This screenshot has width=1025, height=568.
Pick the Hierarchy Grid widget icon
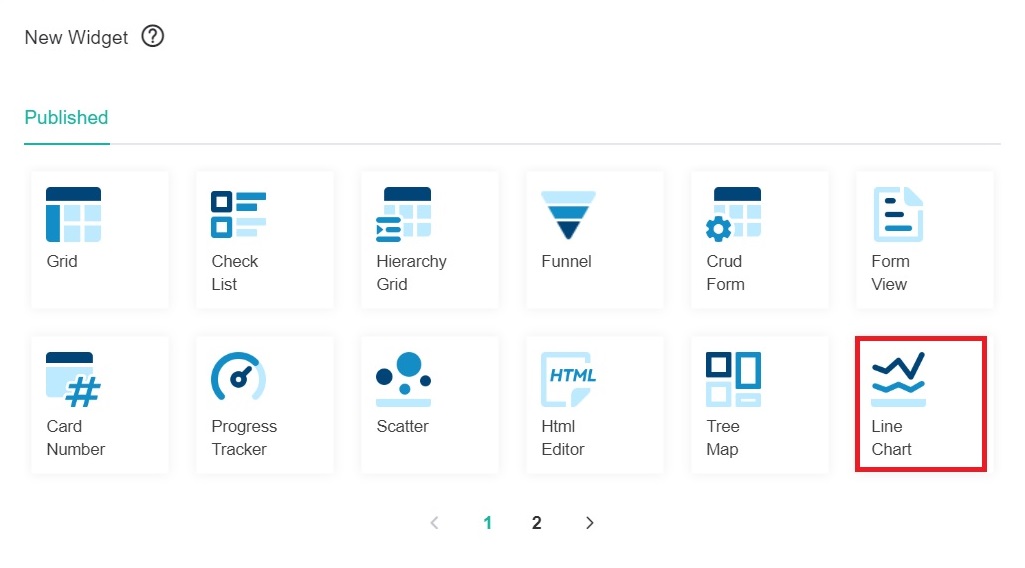tap(403, 215)
